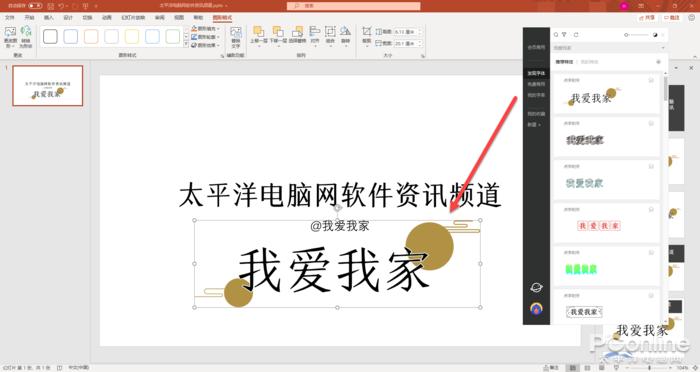This screenshot has height=372, width=700.
Task: Open the 图形效果 (Graphics Effects) dropdown
Action: (205, 45)
